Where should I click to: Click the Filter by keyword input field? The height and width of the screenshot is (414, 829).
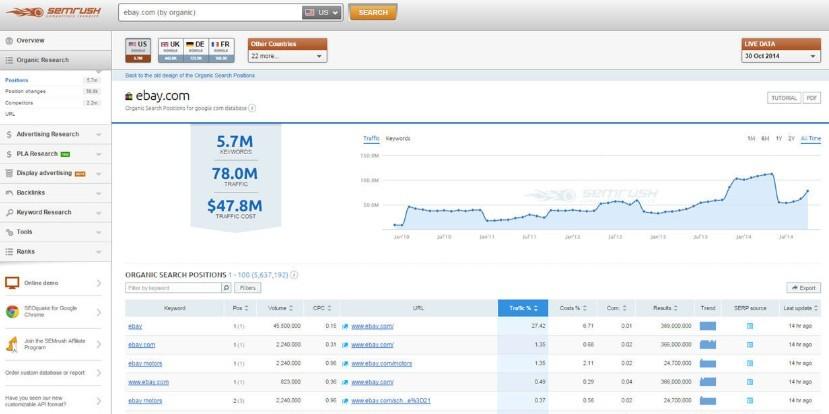coord(171,288)
